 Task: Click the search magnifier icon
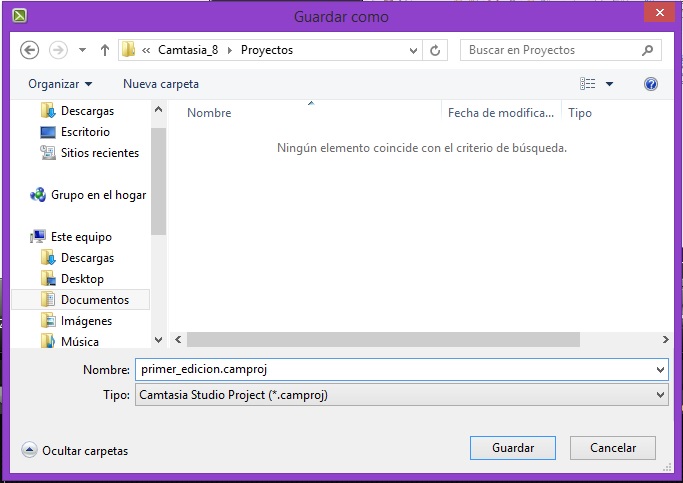[648, 50]
